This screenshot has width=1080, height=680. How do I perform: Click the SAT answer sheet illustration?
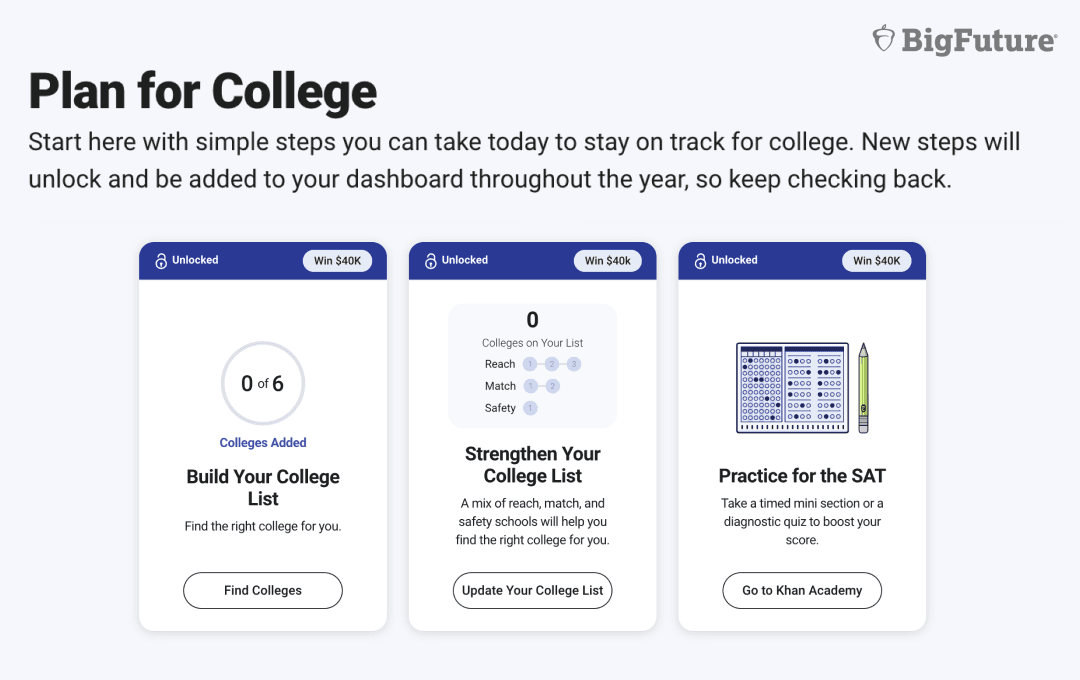click(792, 388)
